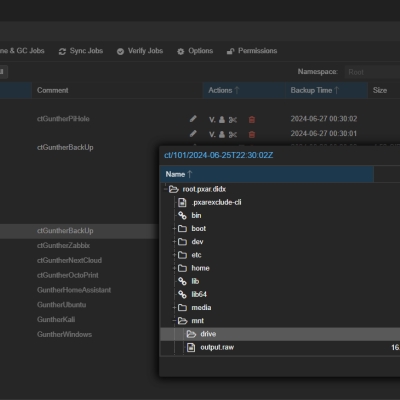This screenshot has width=400, height=400.
Task: Open the Verify Jobs tab
Action: (140, 51)
